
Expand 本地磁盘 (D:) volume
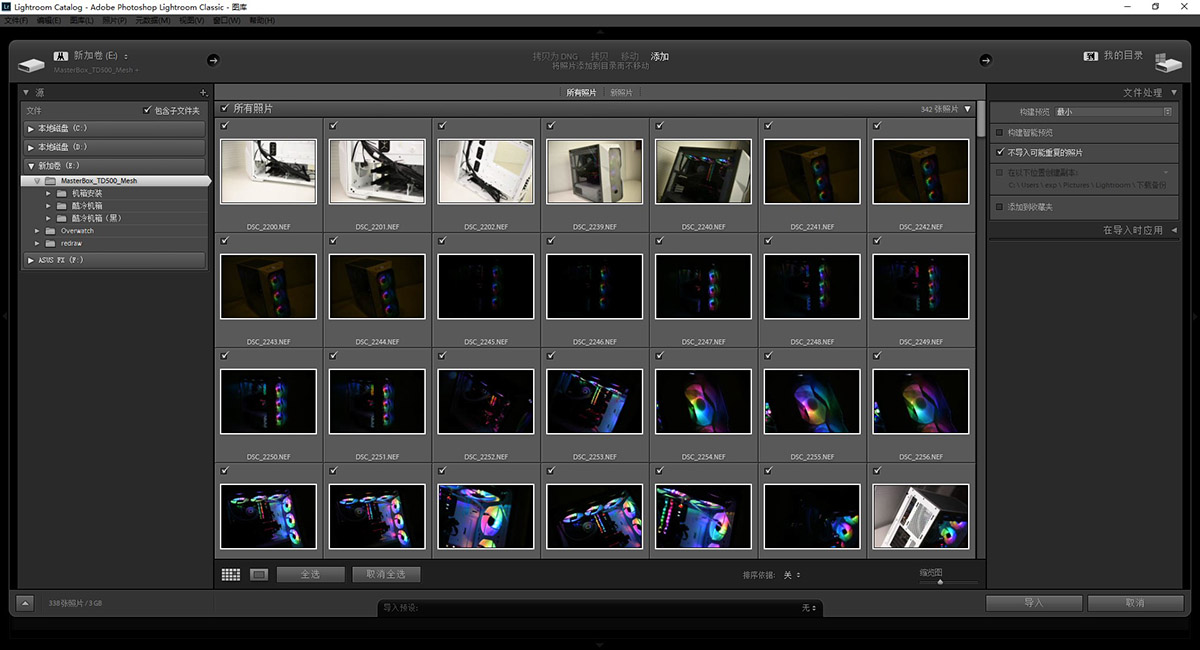(31, 147)
